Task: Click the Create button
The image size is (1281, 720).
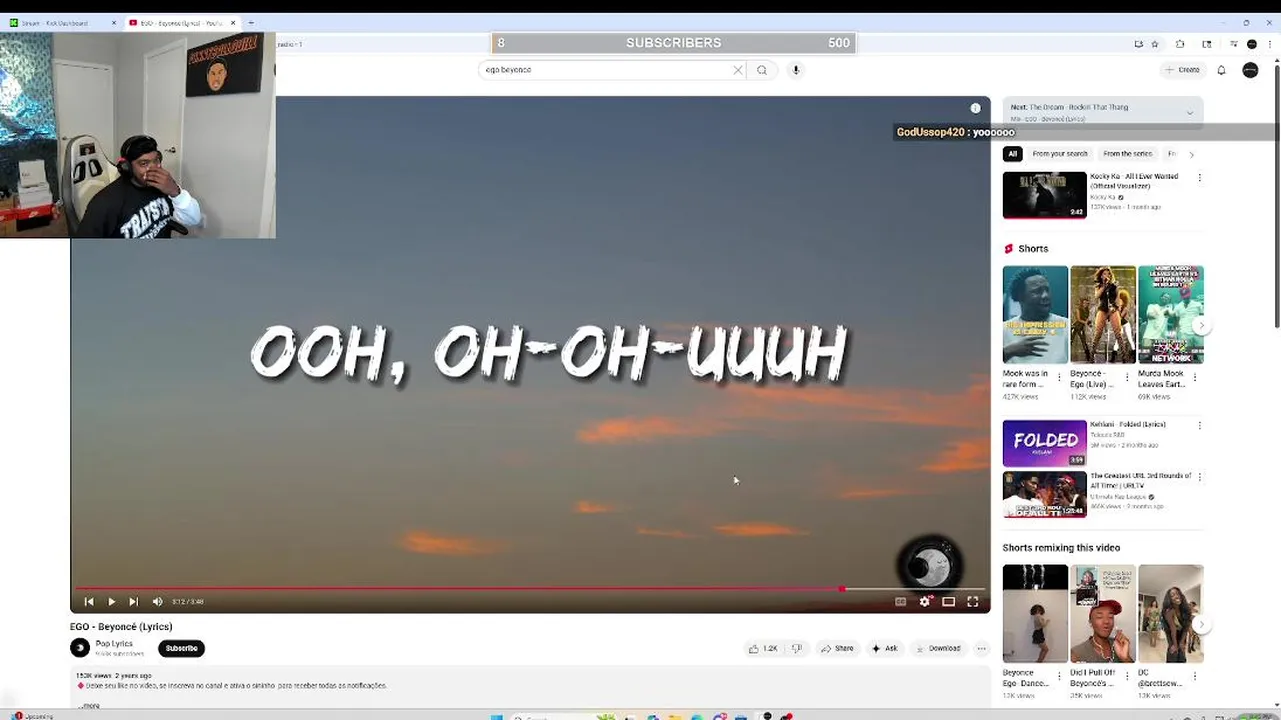Action: pos(1182,70)
